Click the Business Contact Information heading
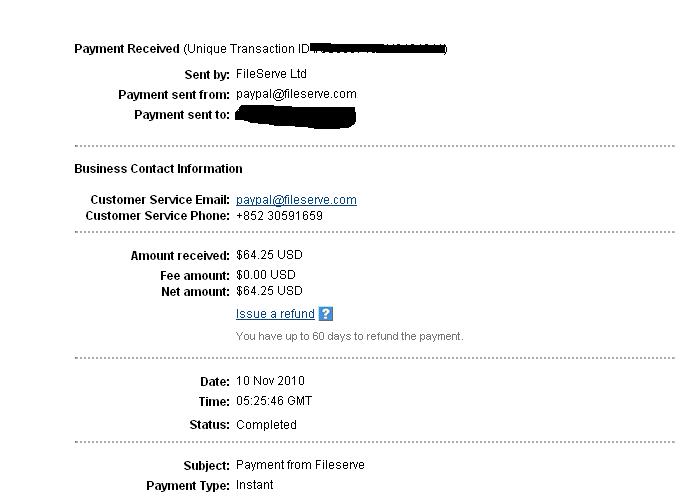This screenshot has width=689, height=500. [158, 169]
